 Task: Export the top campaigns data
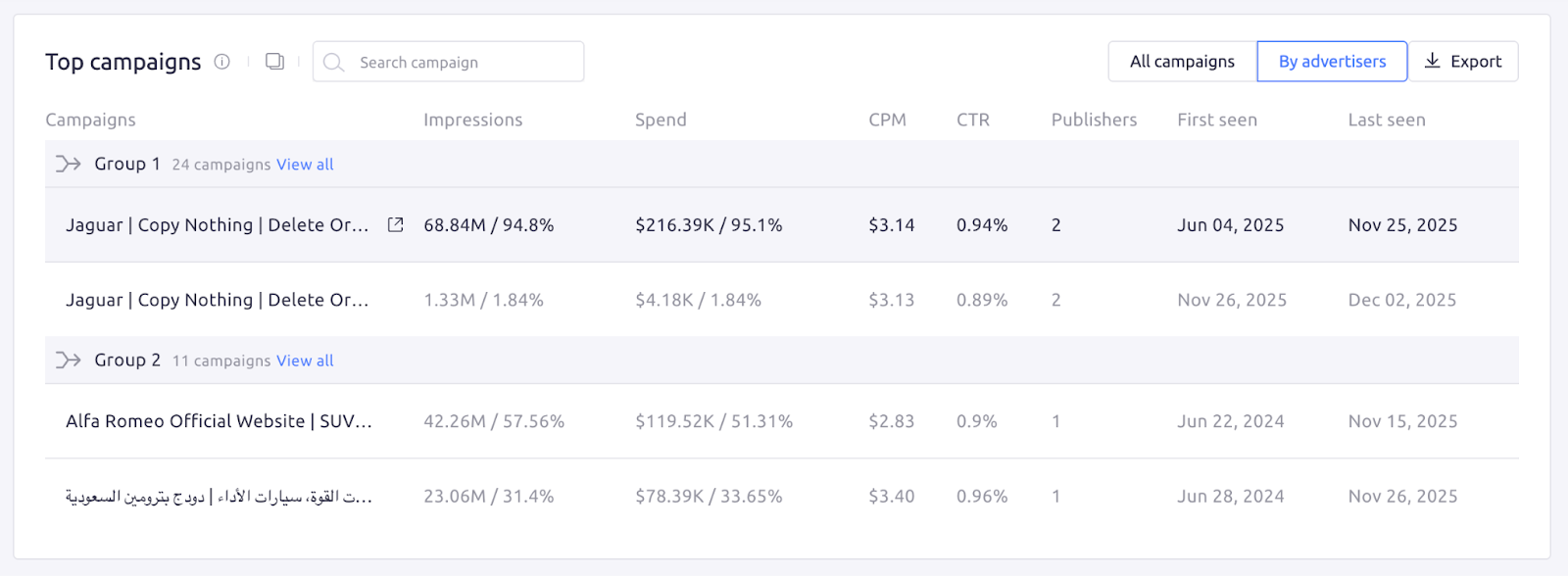click(1464, 61)
